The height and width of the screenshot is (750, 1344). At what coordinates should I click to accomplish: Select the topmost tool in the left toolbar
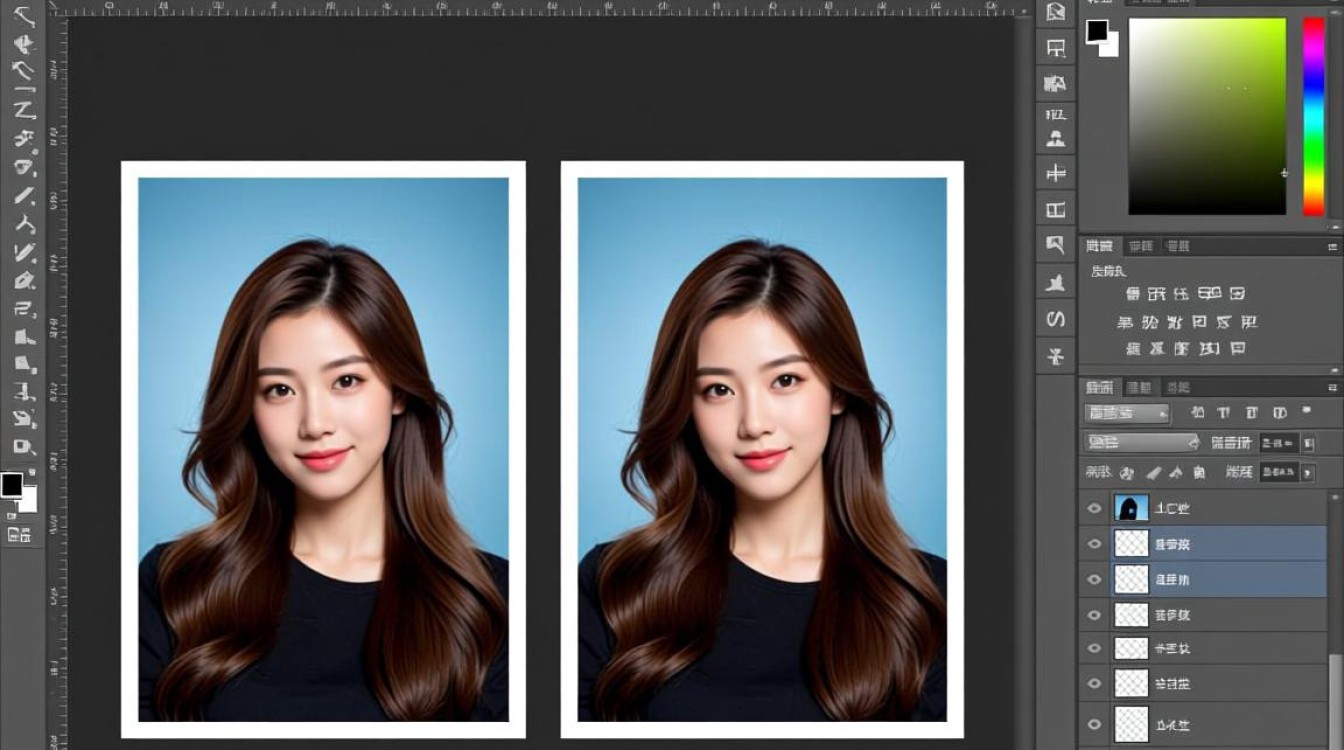24,16
